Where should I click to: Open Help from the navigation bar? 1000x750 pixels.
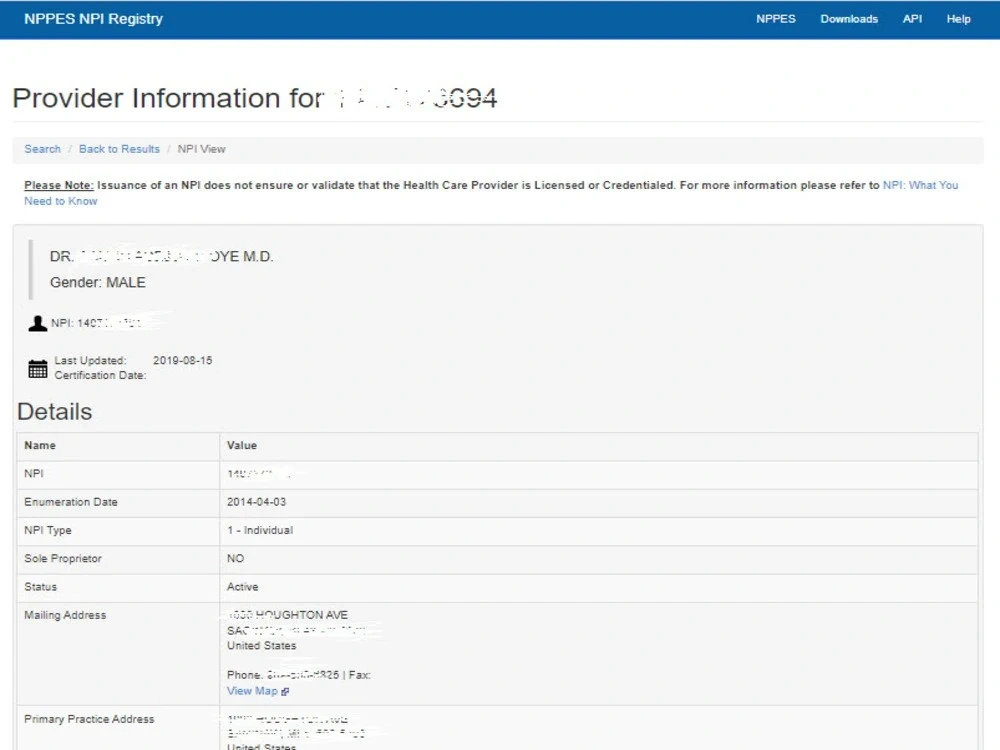[958, 18]
